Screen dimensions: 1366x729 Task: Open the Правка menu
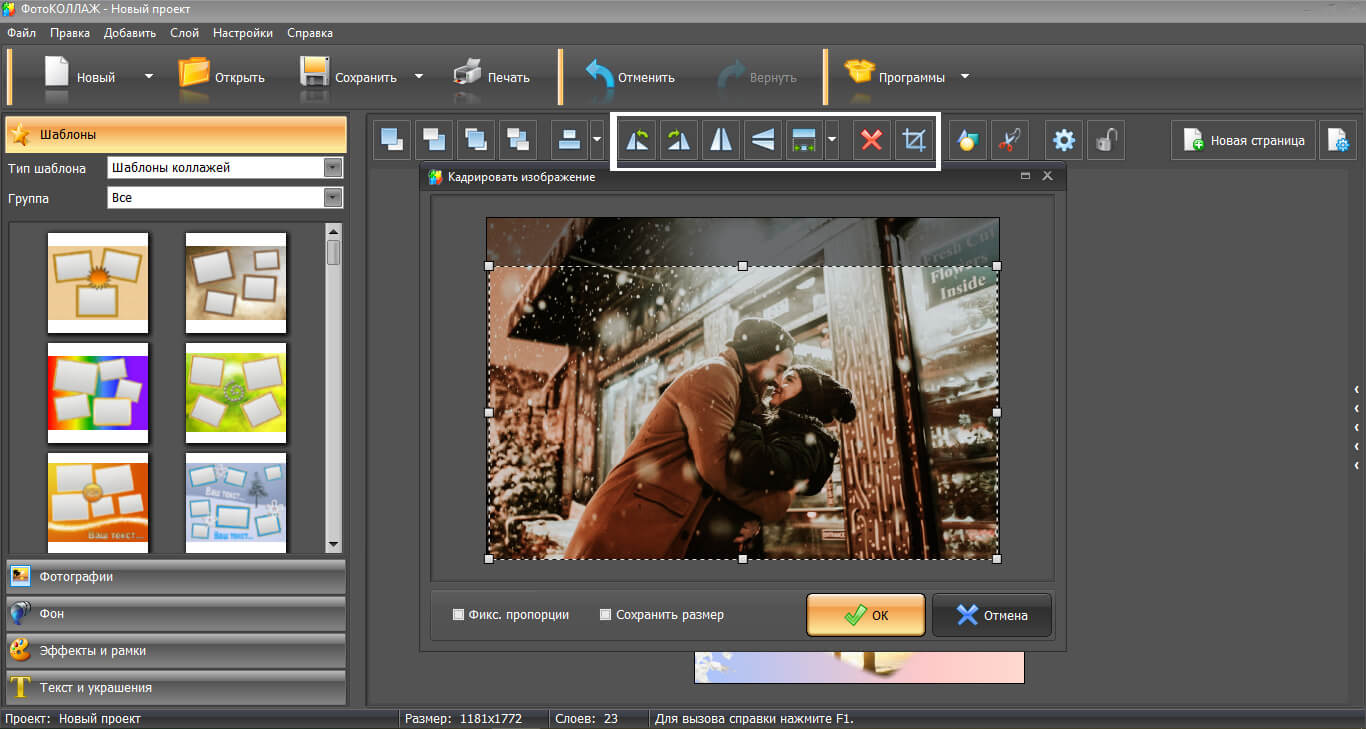pyautogui.click(x=70, y=33)
